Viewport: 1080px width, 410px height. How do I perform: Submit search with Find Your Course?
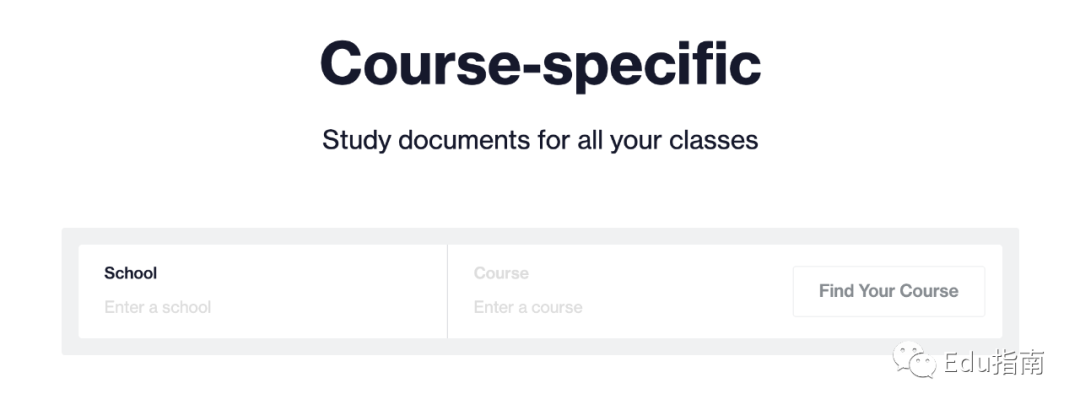(x=889, y=291)
